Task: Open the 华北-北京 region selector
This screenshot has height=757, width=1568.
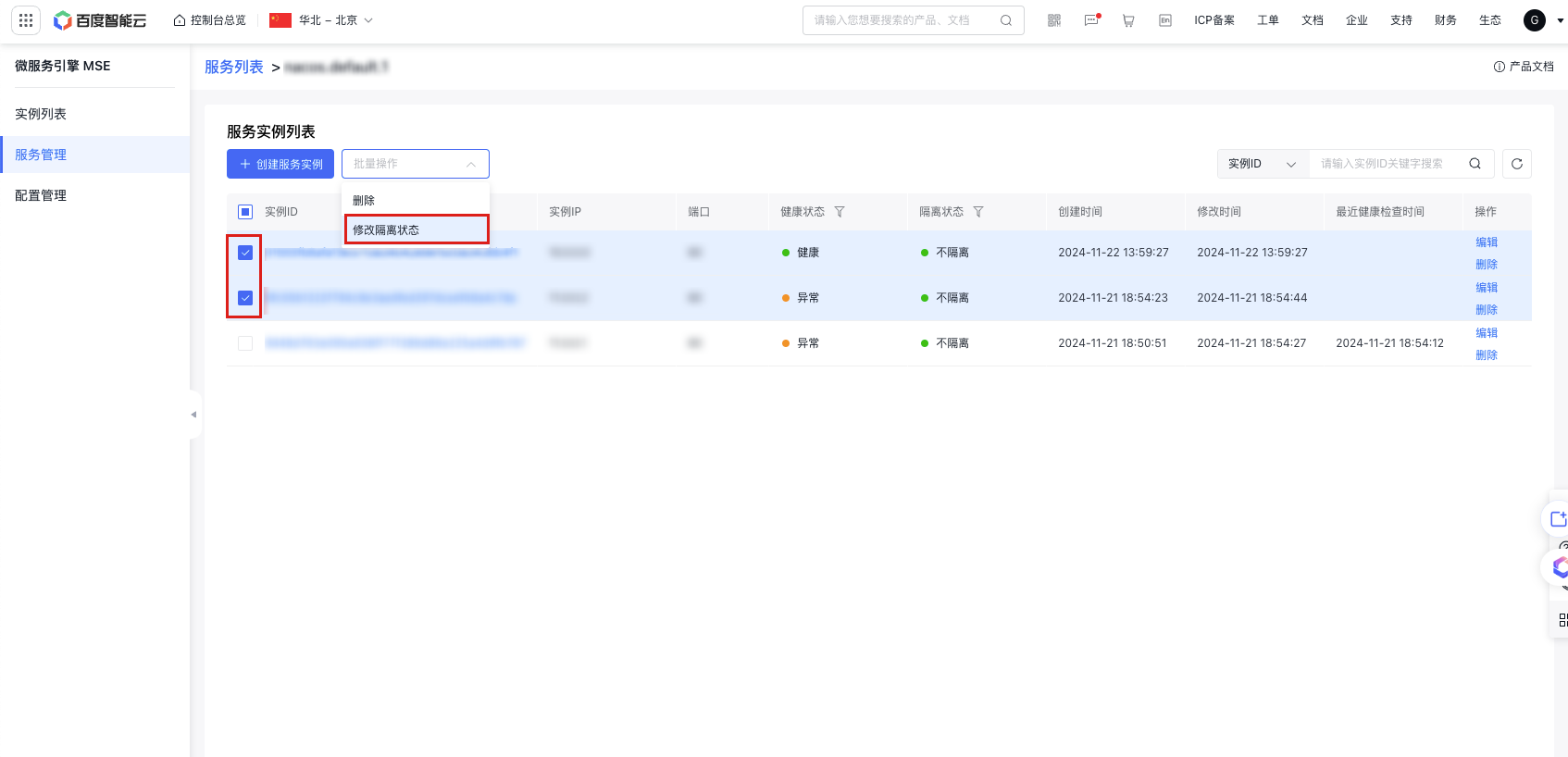Action: click(321, 20)
